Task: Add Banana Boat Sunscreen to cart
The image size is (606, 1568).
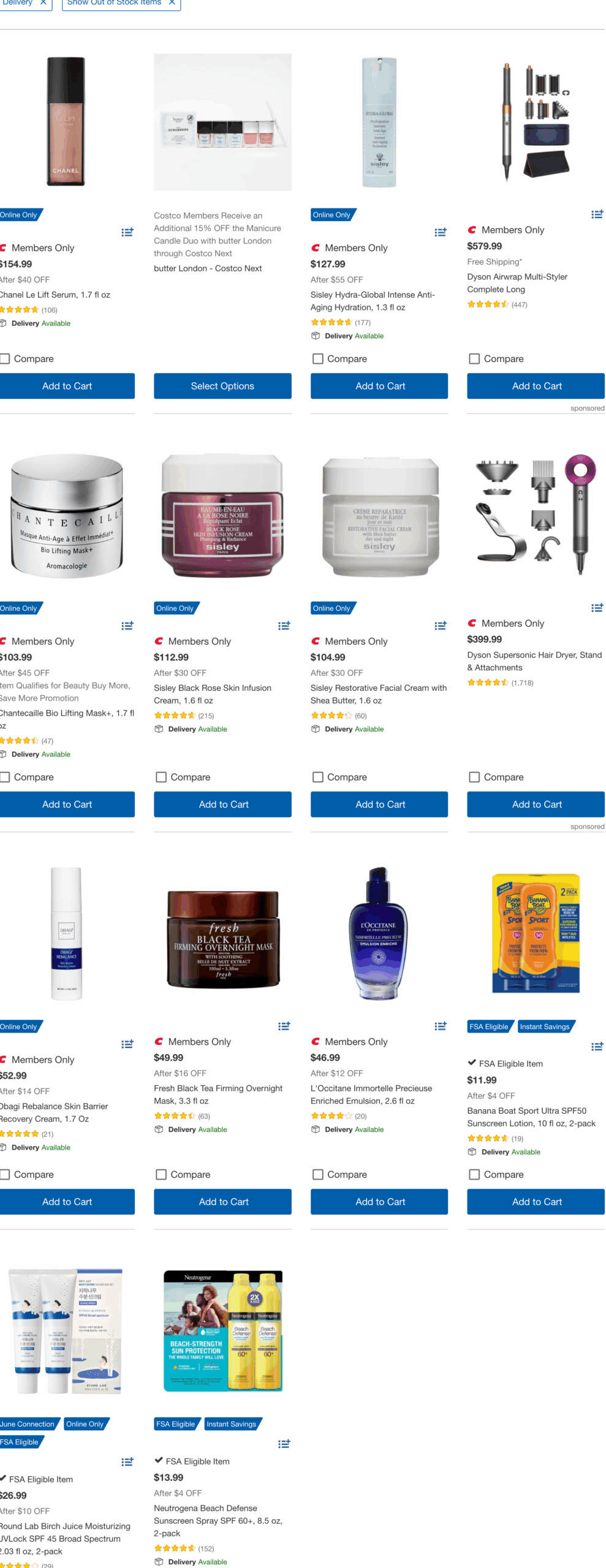Action: (x=536, y=1202)
